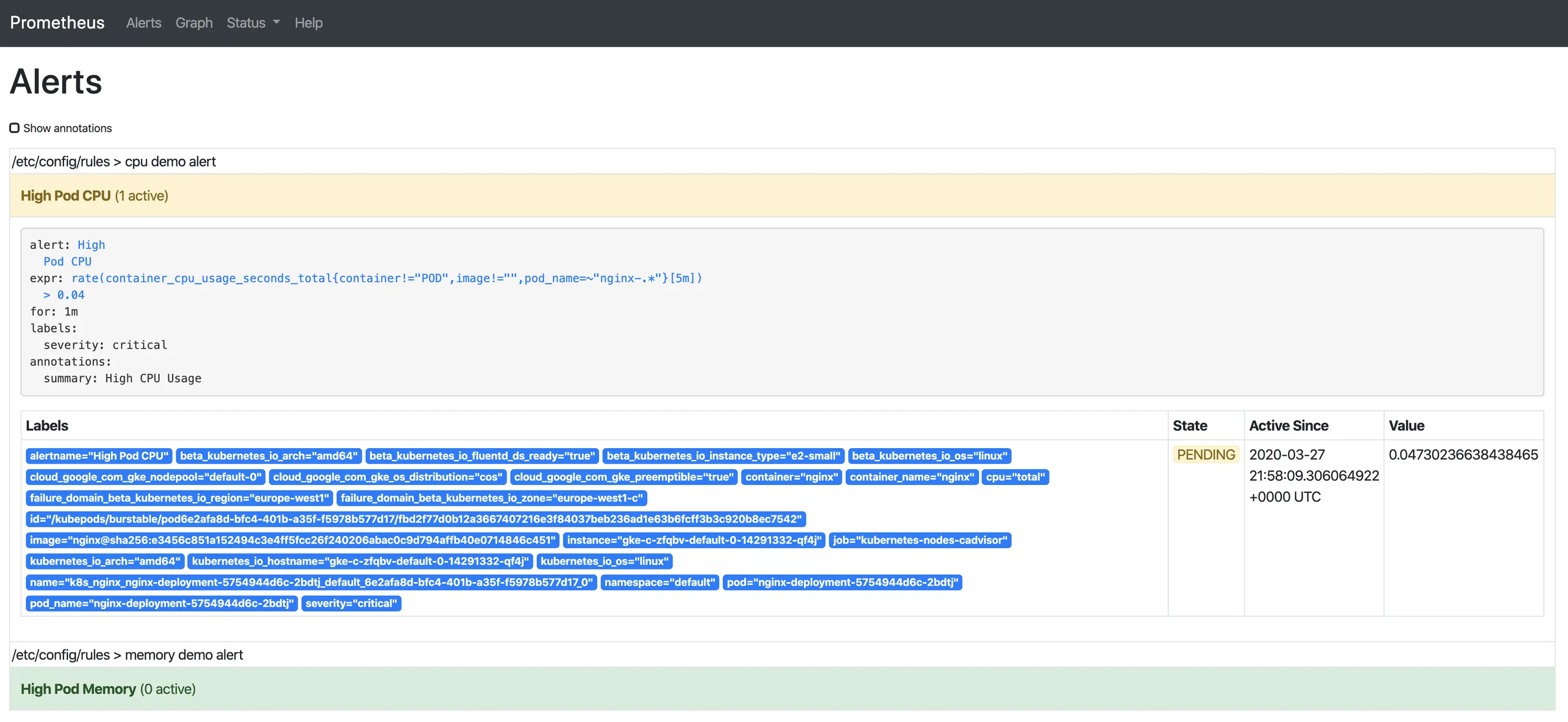Toggle the Show annotations checkbox

[15, 128]
